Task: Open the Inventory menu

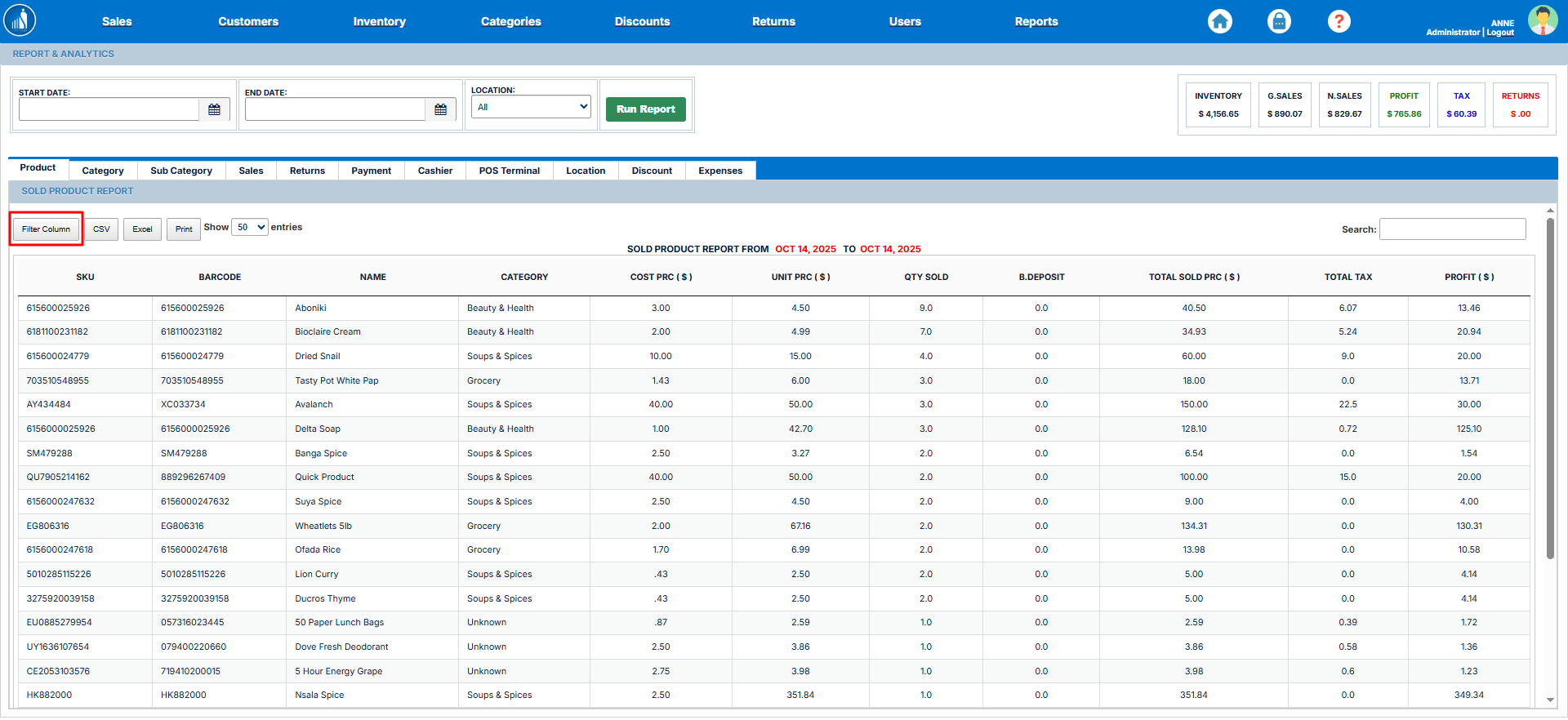Action: (379, 21)
